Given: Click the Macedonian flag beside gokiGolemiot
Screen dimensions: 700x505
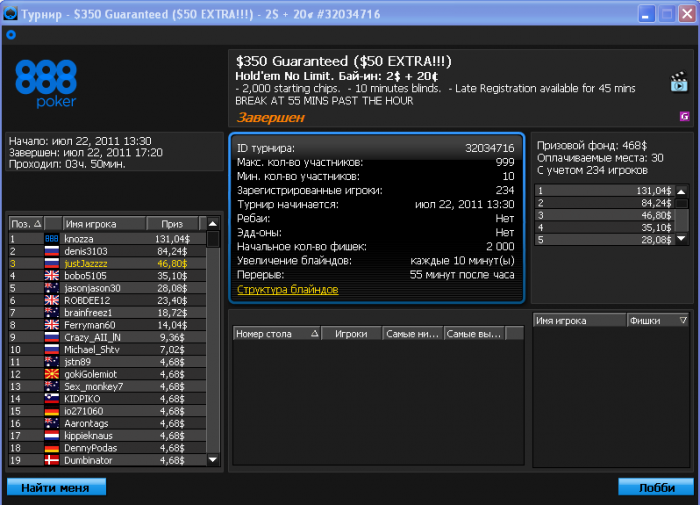Looking at the screenshot, I should [x=52, y=374].
